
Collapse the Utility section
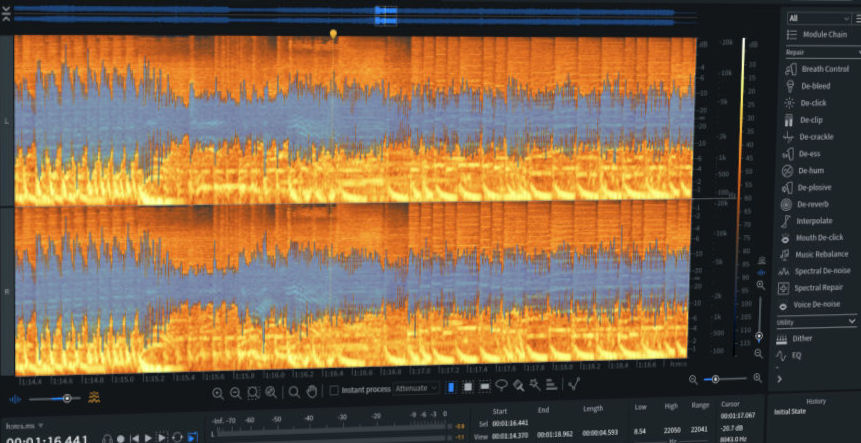click(x=851, y=321)
